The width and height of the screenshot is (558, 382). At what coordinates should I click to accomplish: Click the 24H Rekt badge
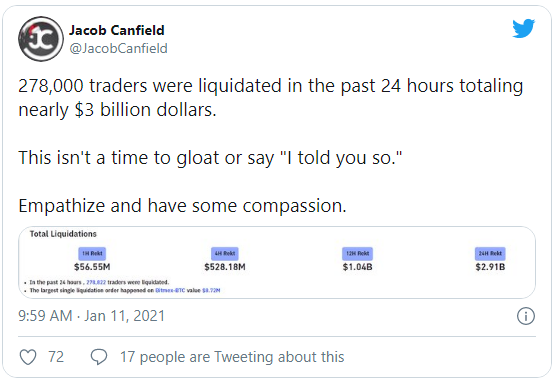point(490,253)
